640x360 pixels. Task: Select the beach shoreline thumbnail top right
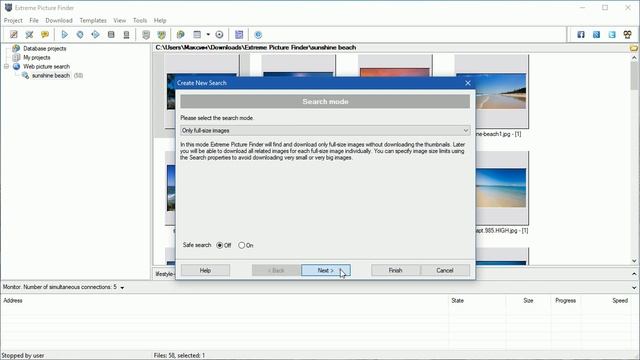[501, 91]
